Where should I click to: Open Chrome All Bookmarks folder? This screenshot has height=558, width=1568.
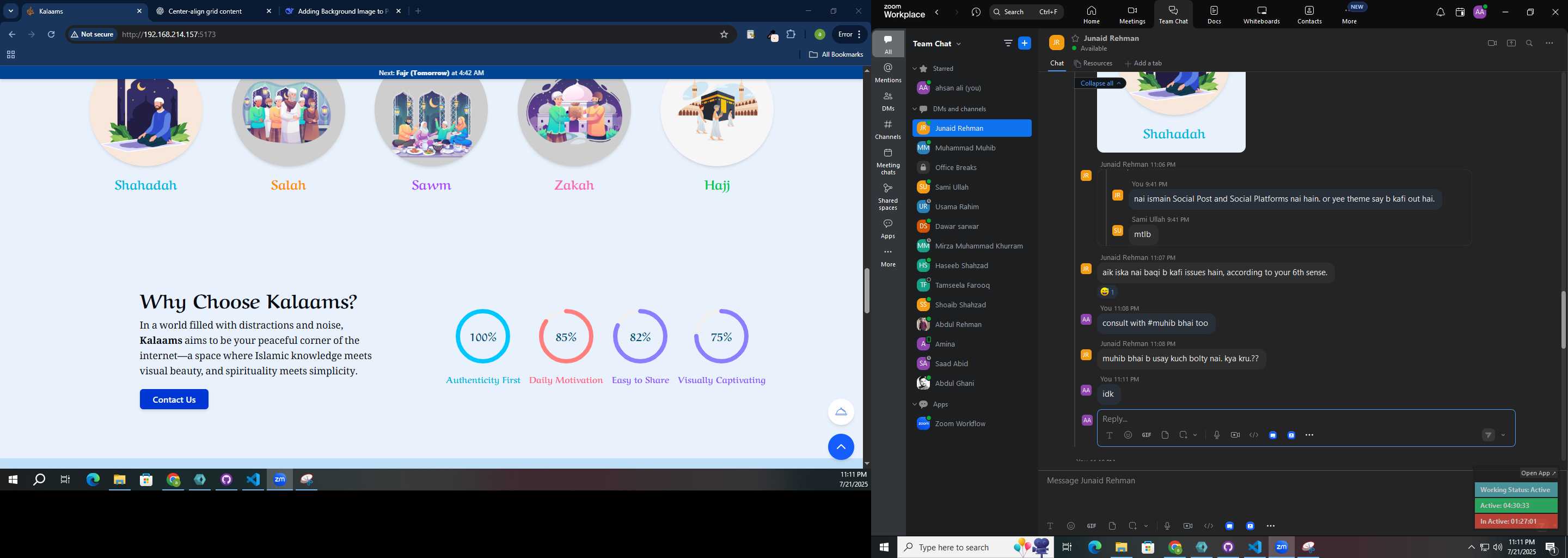point(836,55)
